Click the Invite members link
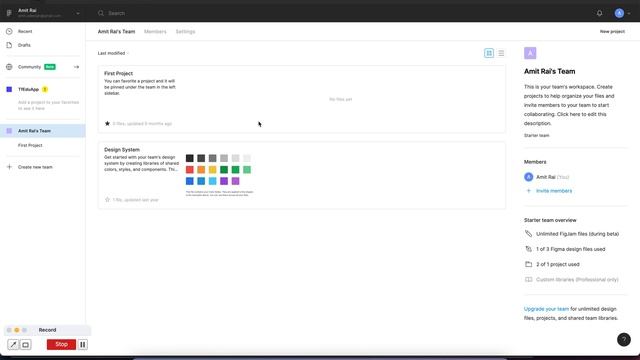This screenshot has height=360, width=640. (554, 191)
